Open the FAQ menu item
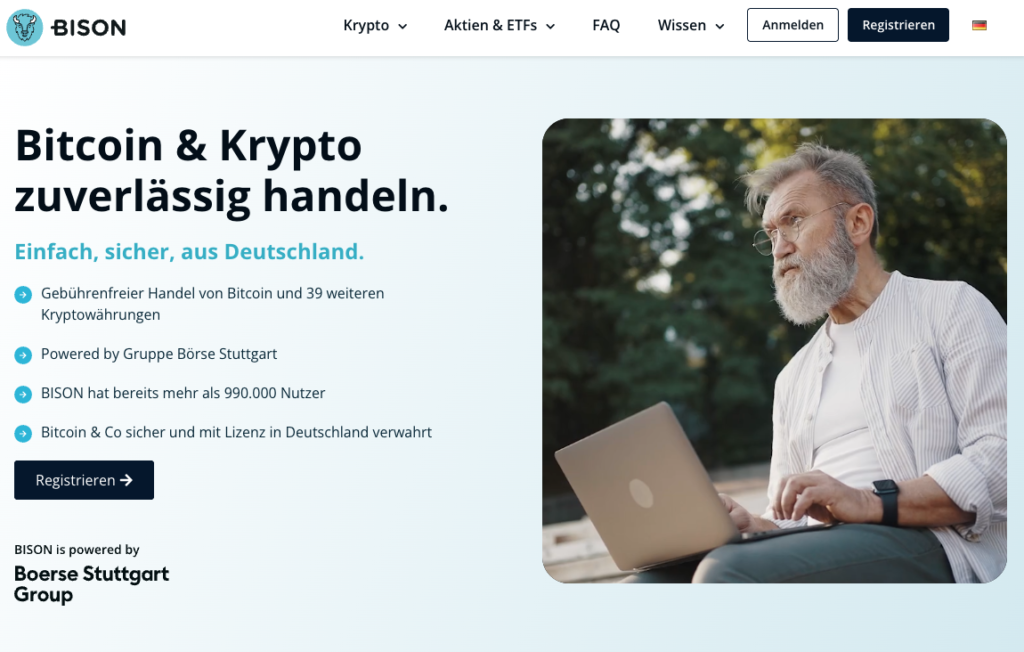Viewport: 1024px width, 652px height. pyautogui.click(x=606, y=25)
